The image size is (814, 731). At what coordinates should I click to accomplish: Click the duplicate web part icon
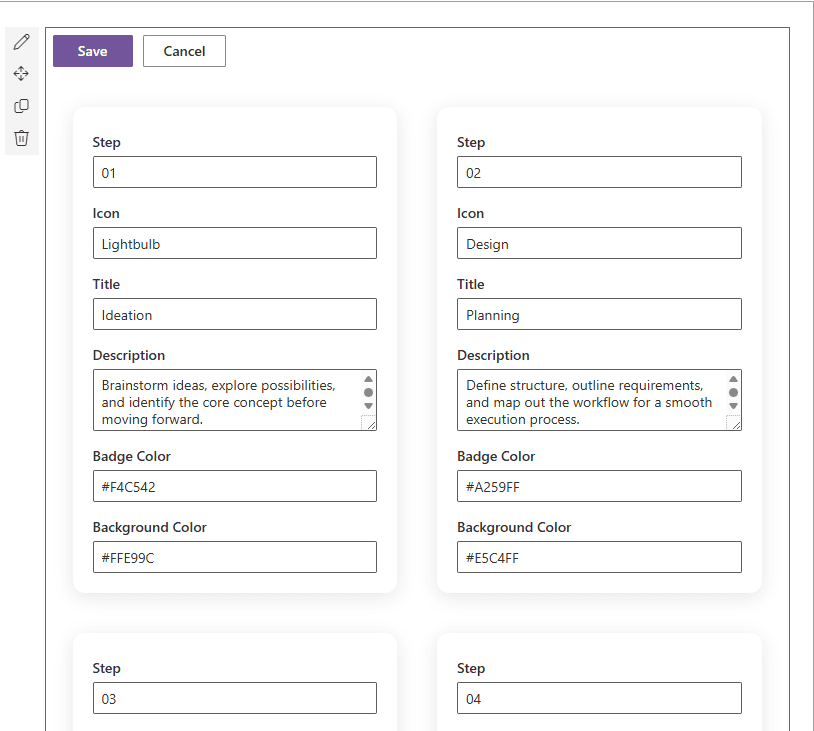(x=21, y=106)
